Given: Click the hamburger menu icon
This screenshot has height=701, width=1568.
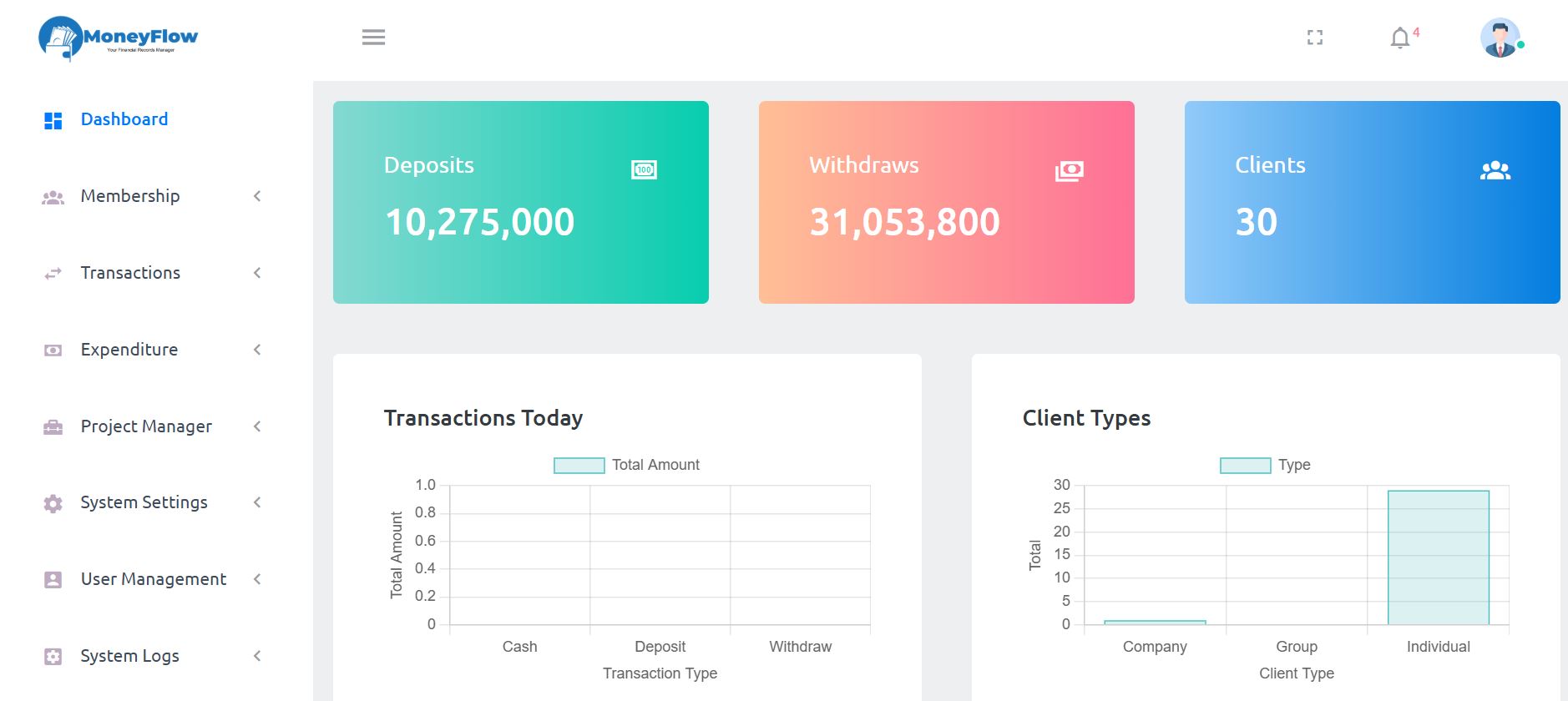Looking at the screenshot, I should 373,38.
